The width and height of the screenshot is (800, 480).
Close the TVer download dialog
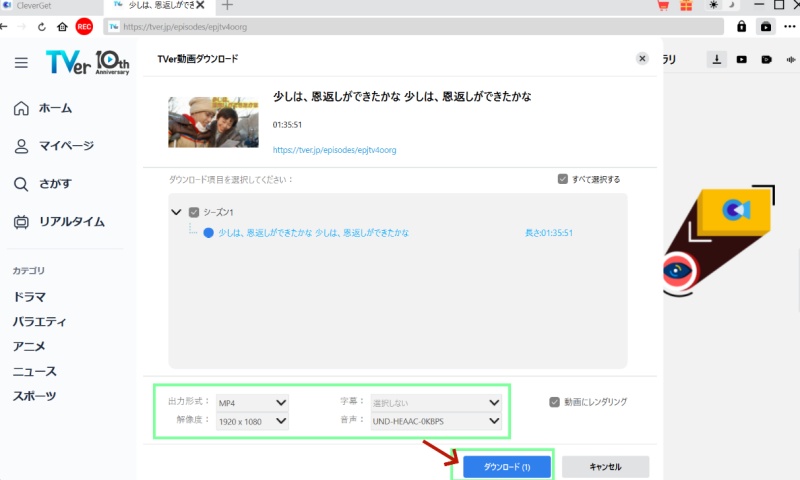pyautogui.click(x=642, y=59)
